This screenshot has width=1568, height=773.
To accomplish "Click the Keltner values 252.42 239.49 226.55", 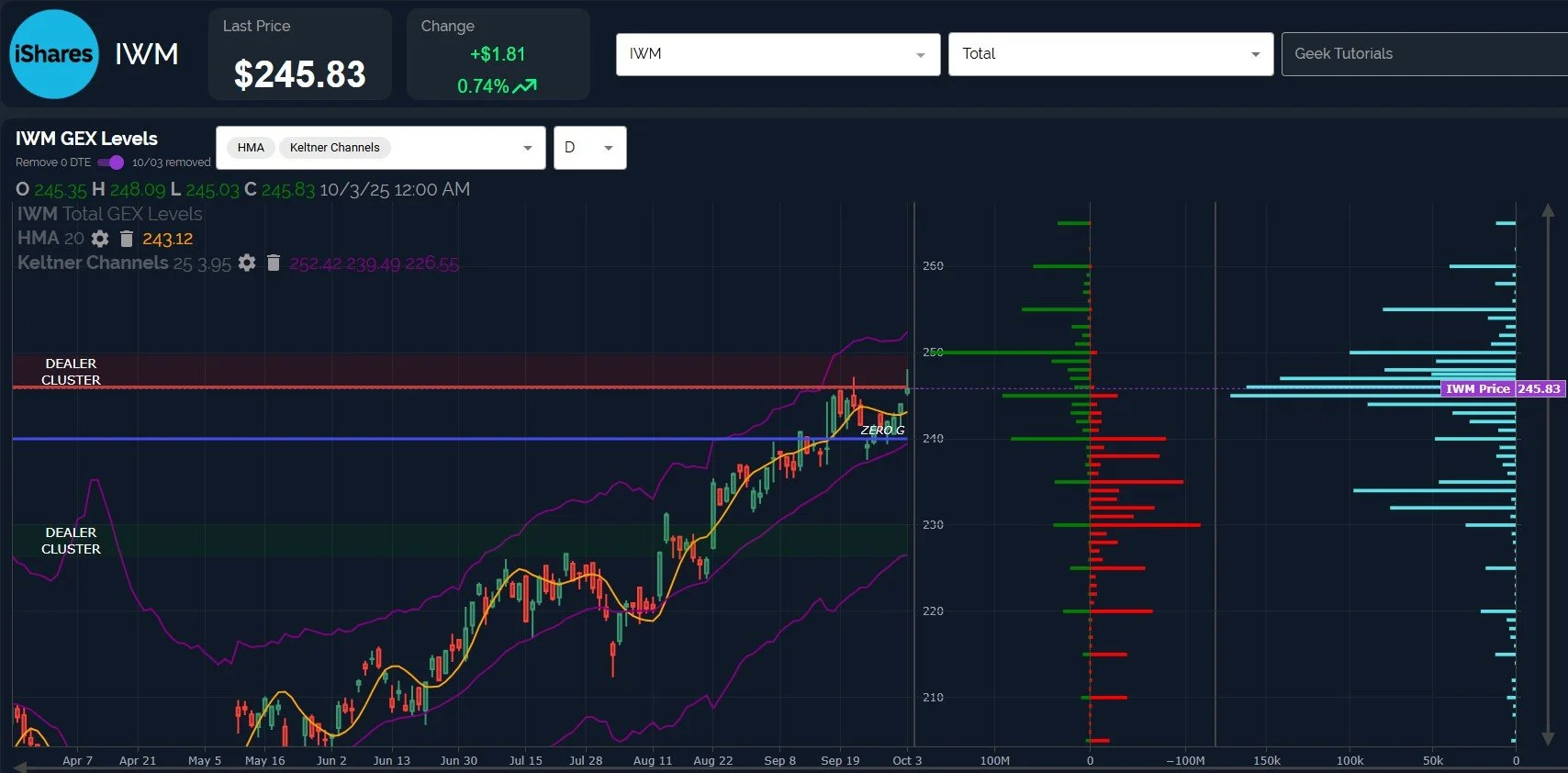I will [374, 263].
